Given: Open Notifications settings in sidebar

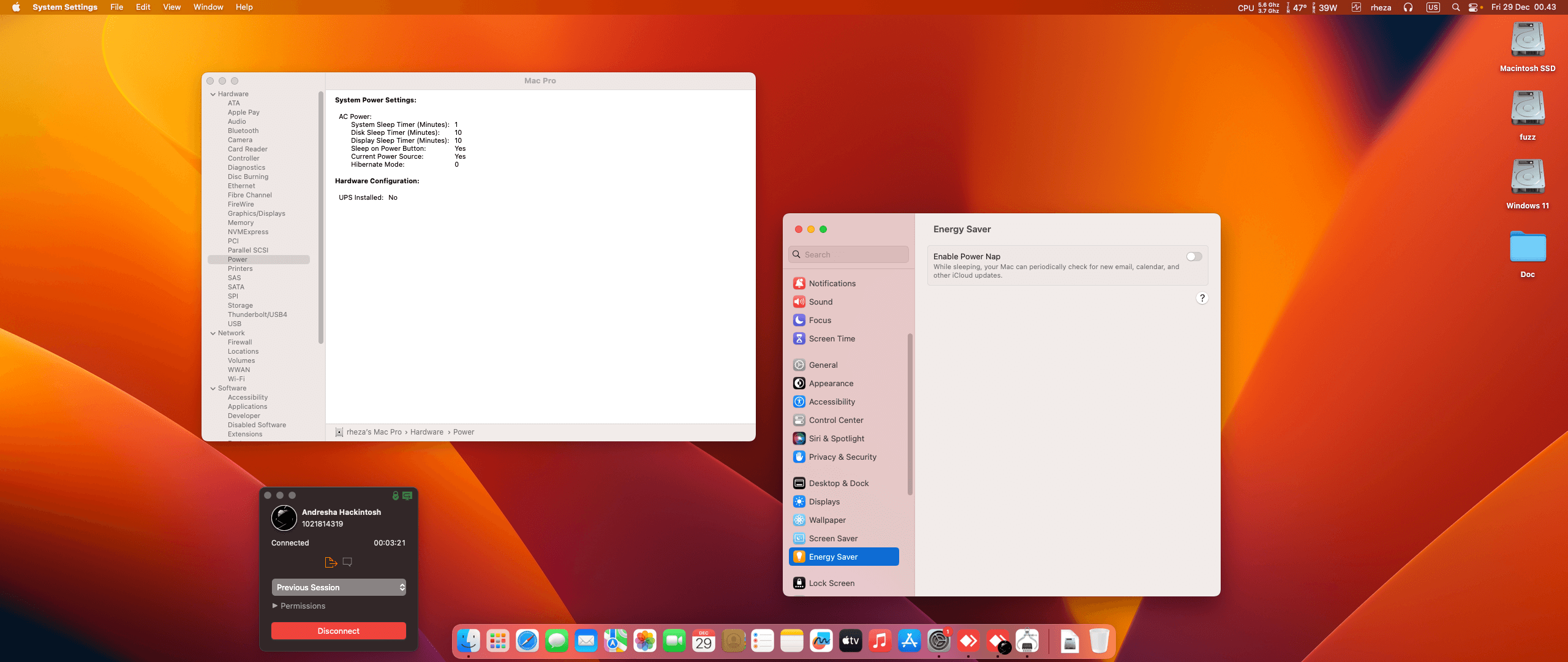Looking at the screenshot, I should pos(832,283).
